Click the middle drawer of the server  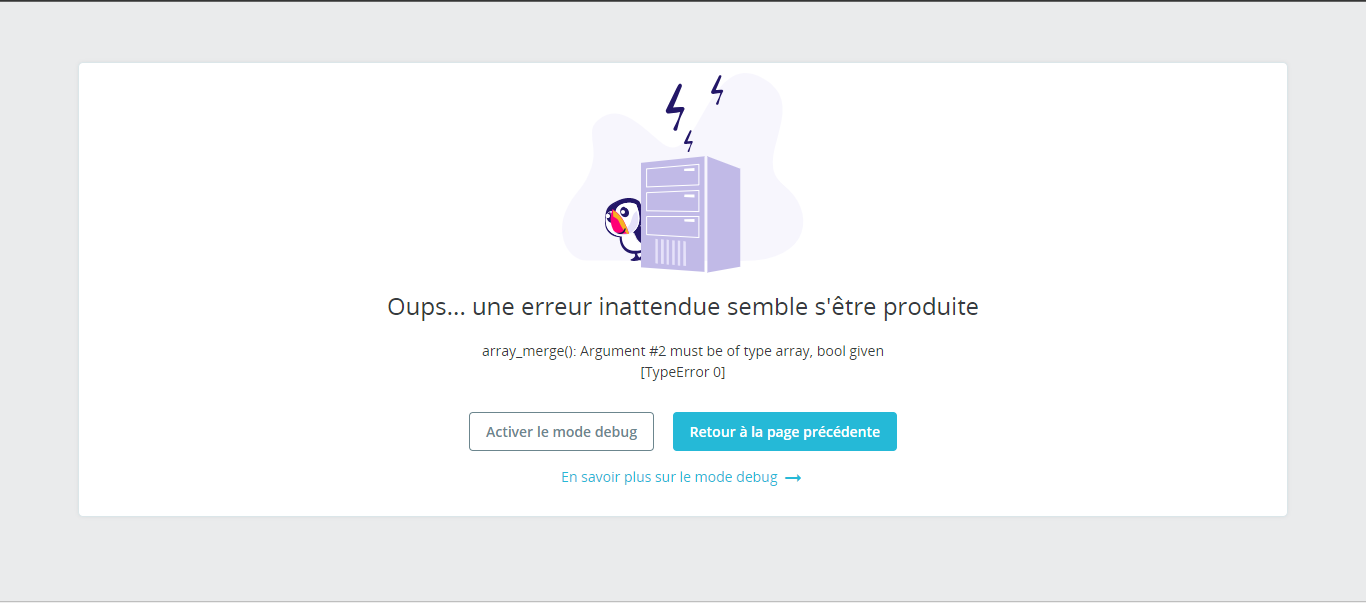(x=672, y=202)
